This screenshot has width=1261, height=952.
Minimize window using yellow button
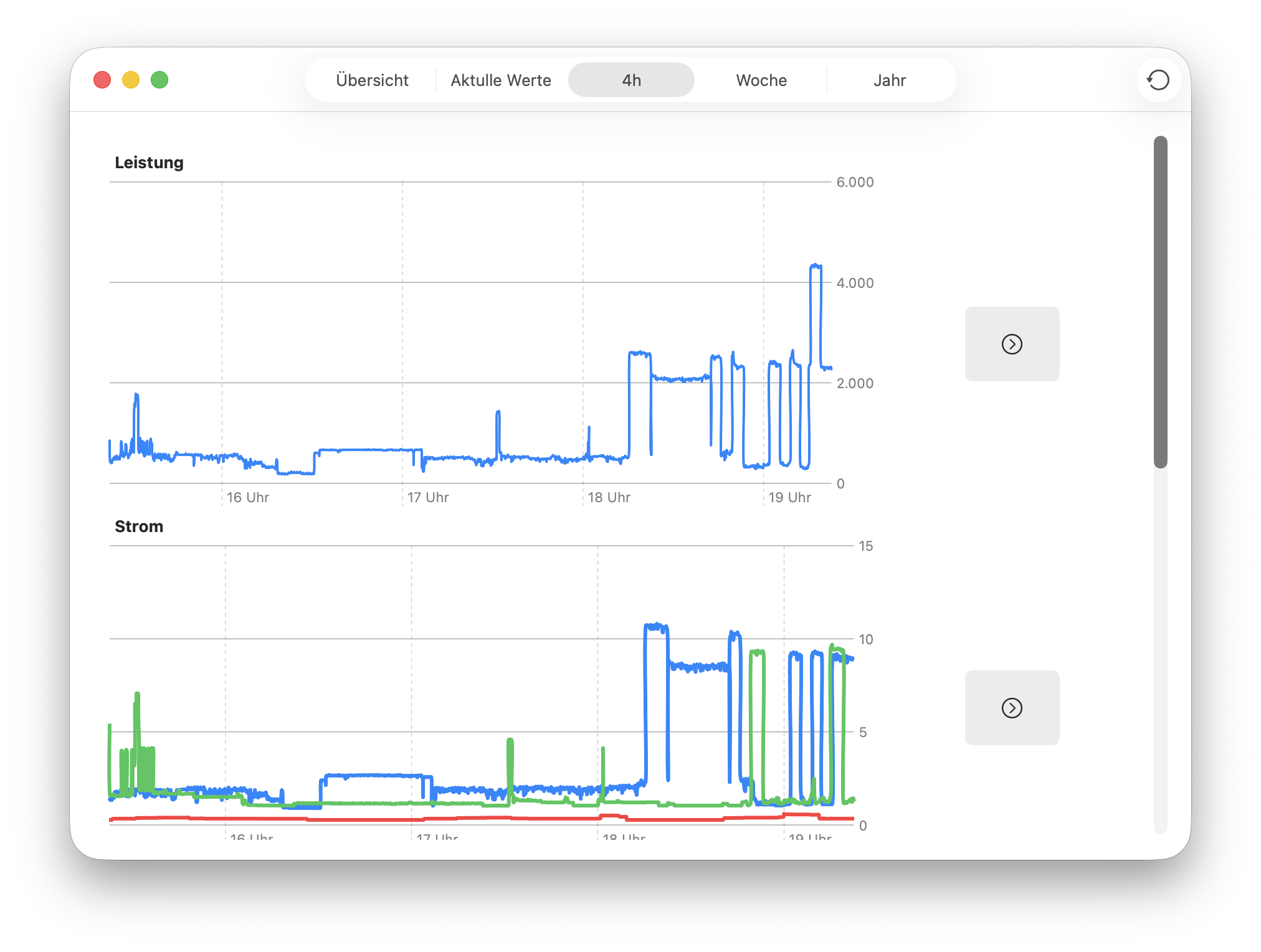(x=131, y=80)
